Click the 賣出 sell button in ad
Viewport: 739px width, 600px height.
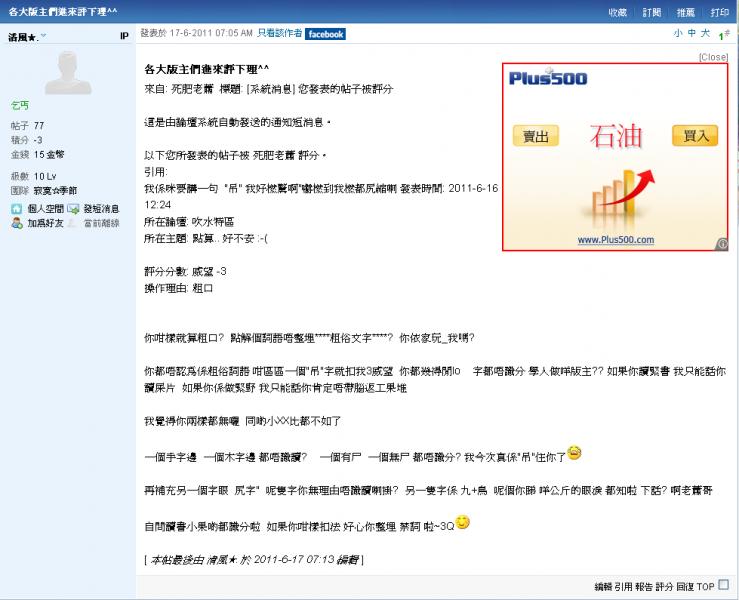(536, 136)
